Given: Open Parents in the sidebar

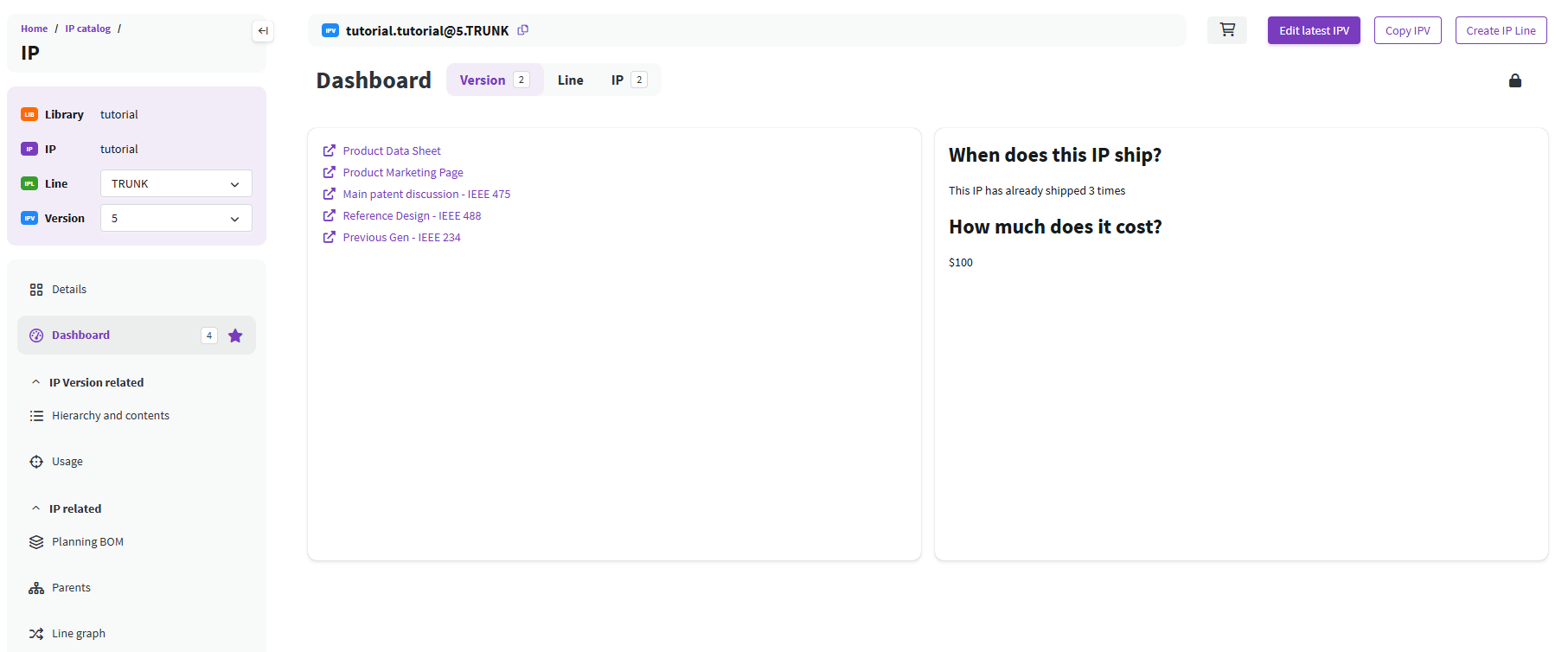Looking at the screenshot, I should 71,588.
